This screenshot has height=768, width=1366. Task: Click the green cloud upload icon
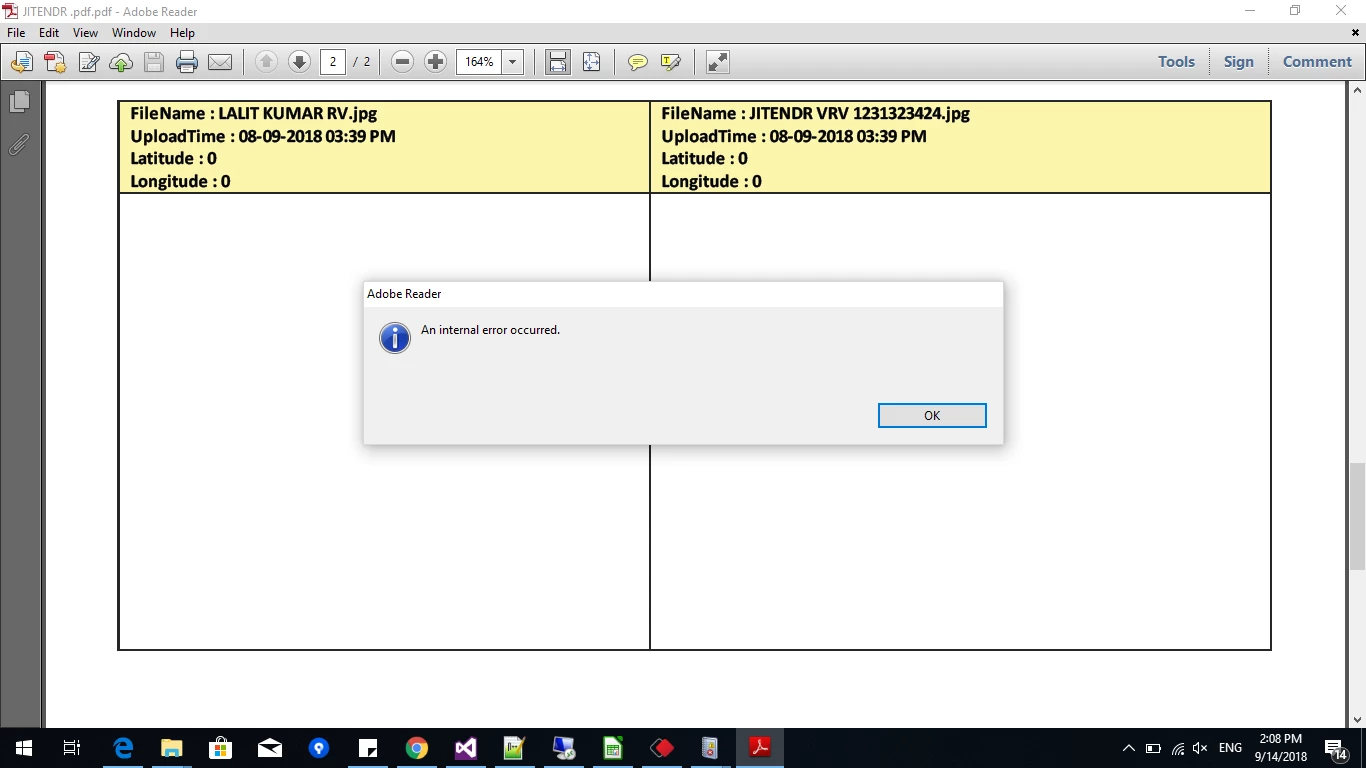pos(121,62)
